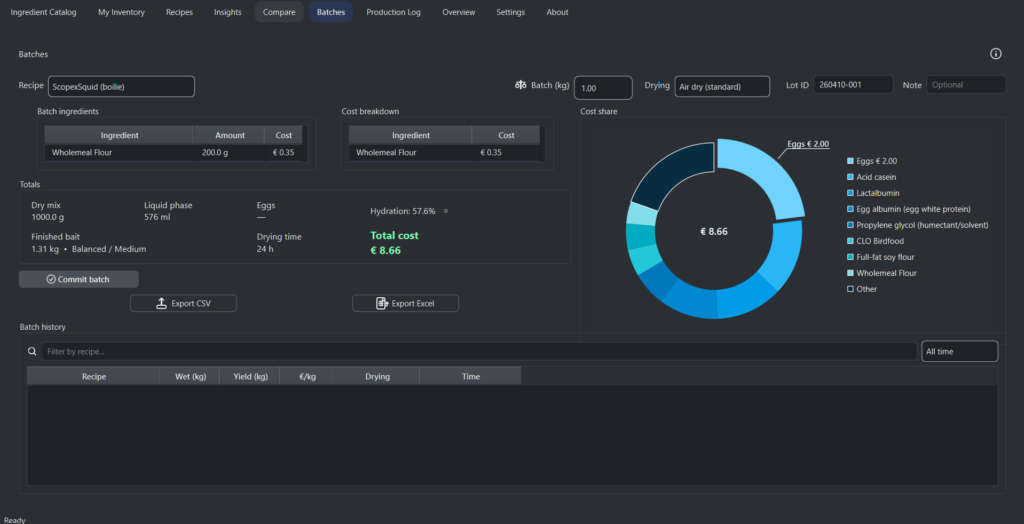Click the magnifier icon in Batch history
The width and height of the screenshot is (1024, 524).
[x=32, y=352]
